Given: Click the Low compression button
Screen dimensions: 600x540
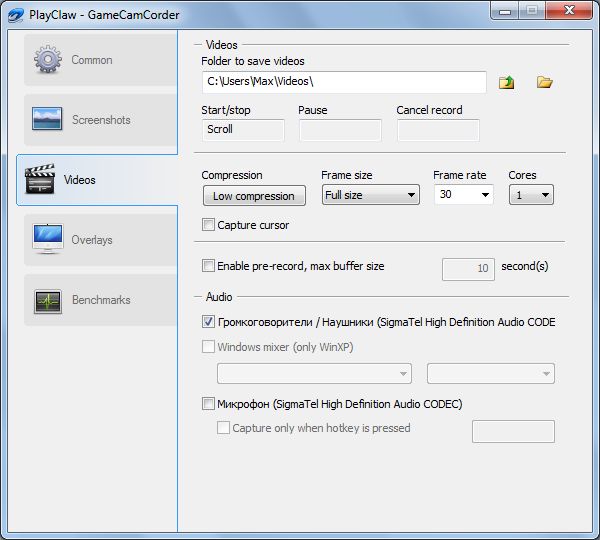Looking at the screenshot, I should (x=254, y=196).
